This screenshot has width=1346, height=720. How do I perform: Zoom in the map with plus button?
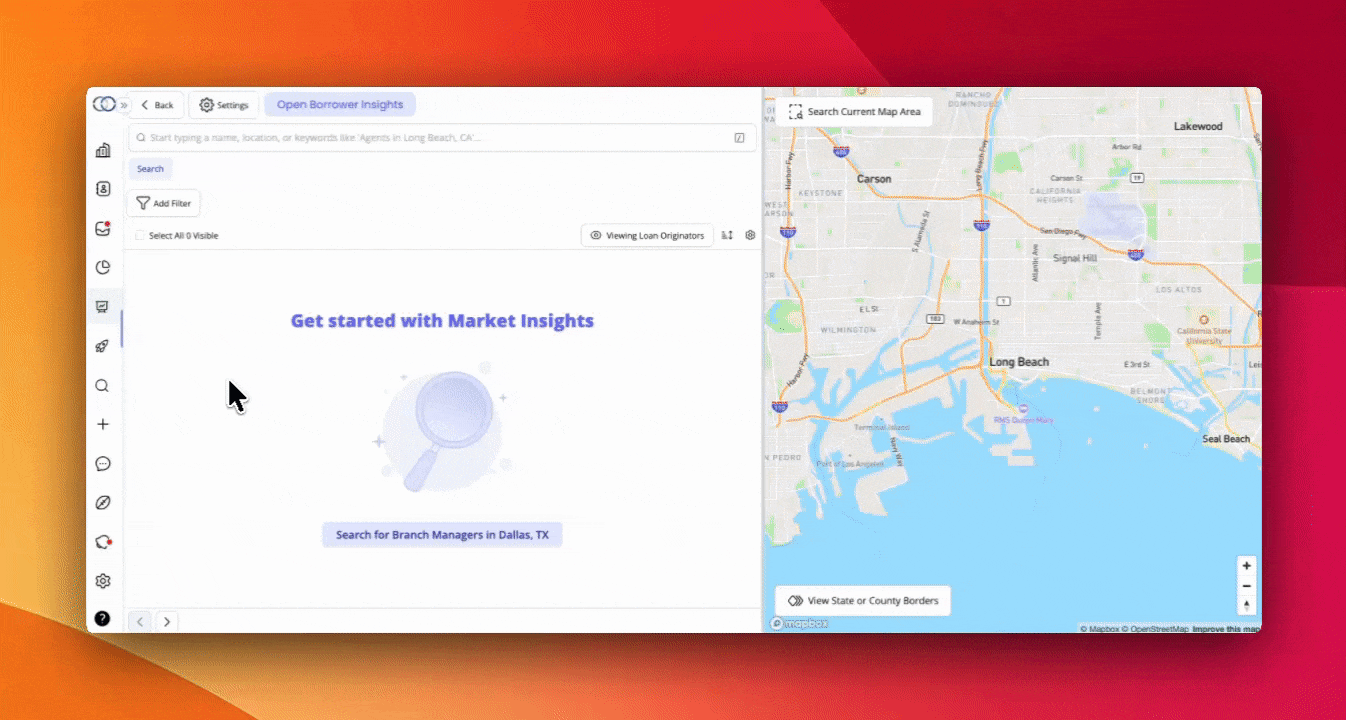(x=1246, y=566)
